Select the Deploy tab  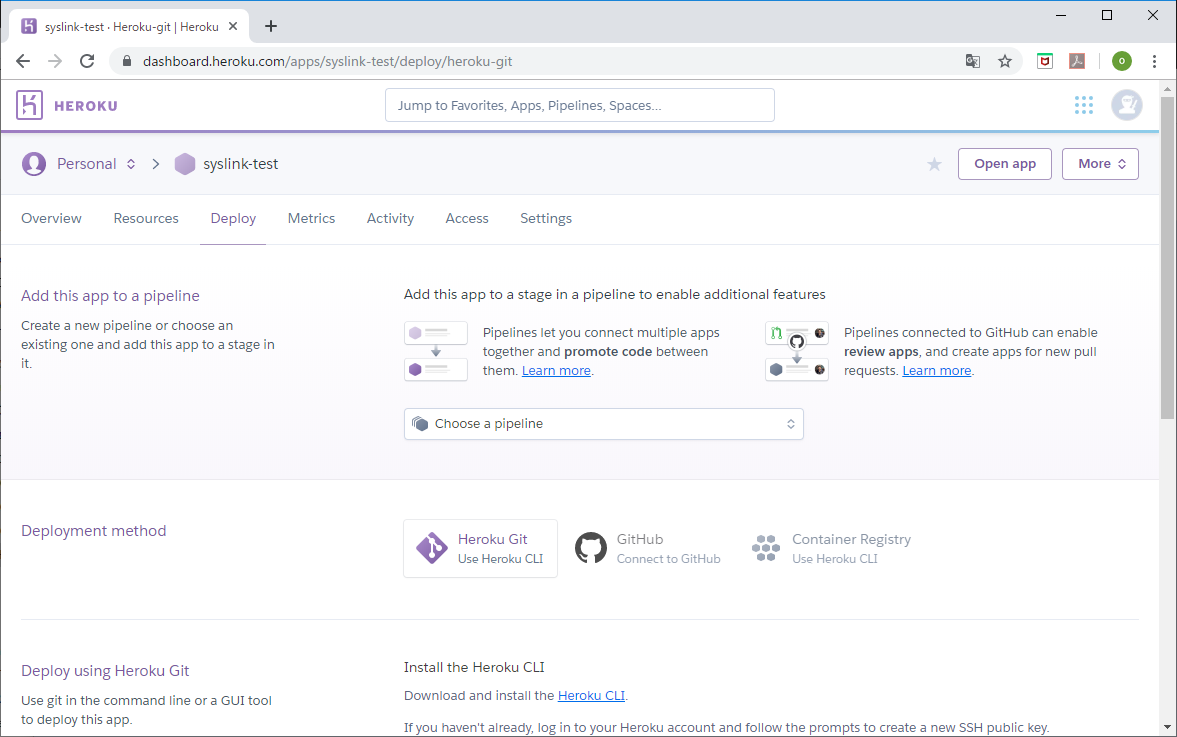tap(233, 218)
